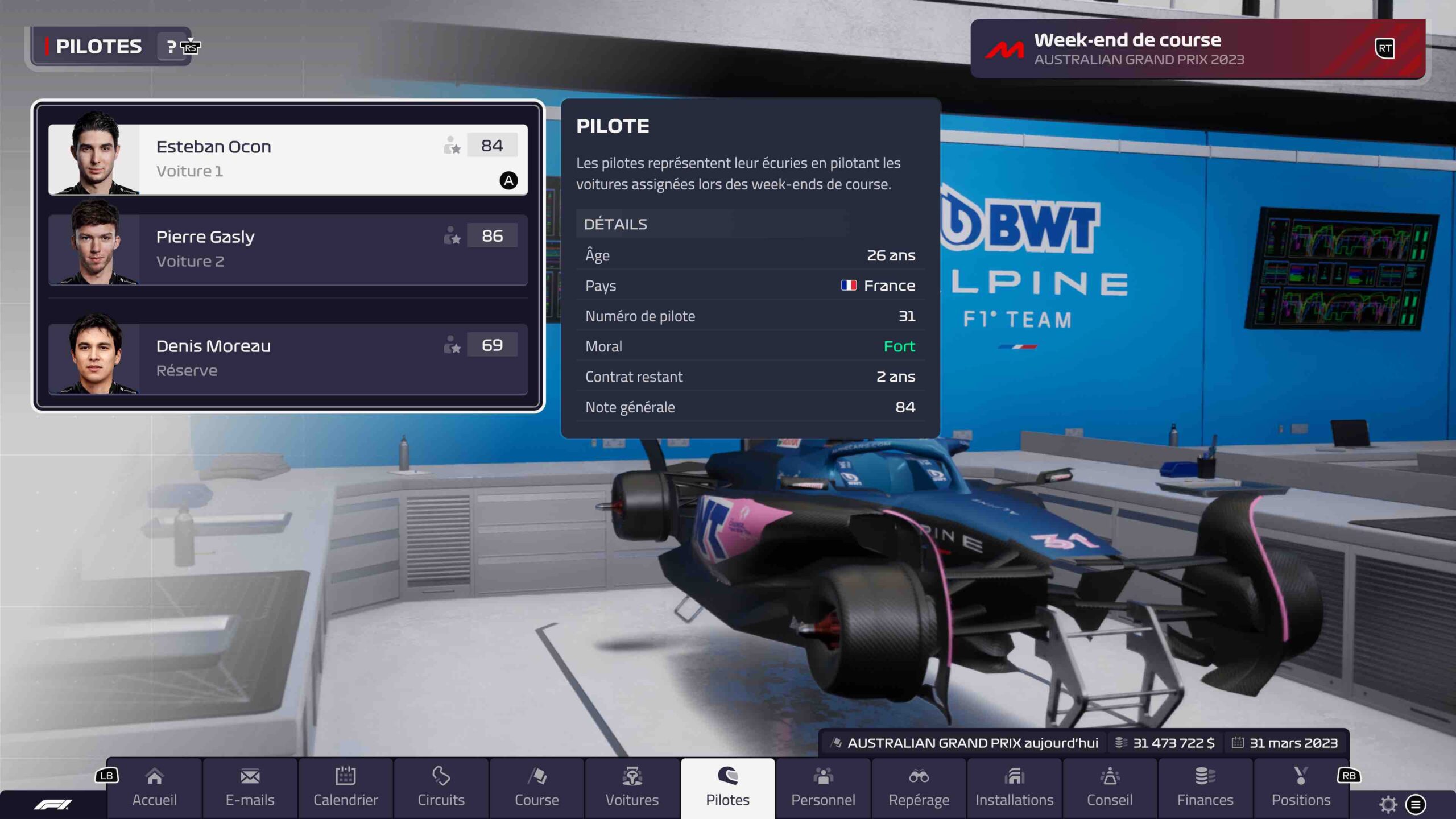Select driver Pierre Gasly, Voiture 2
The image size is (1456, 819).
(x=288, y=250)
